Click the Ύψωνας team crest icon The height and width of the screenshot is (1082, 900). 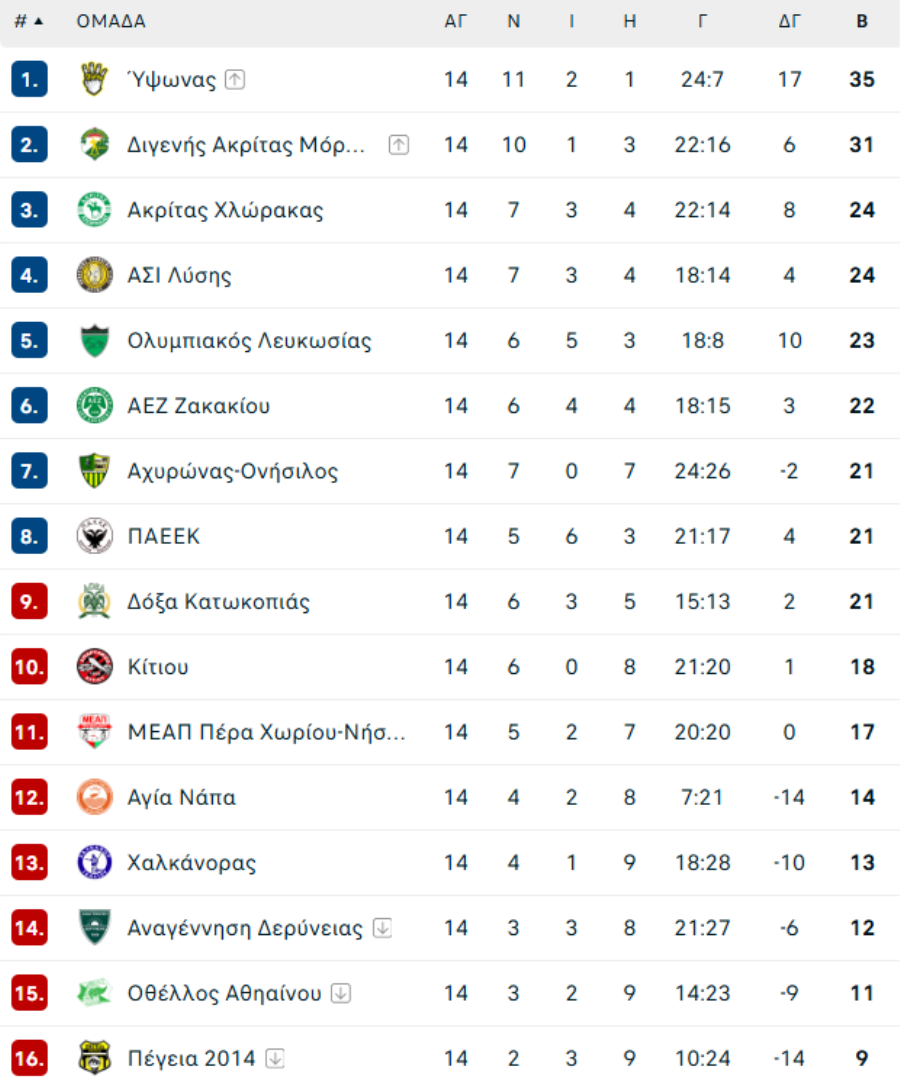coord(95,79)
